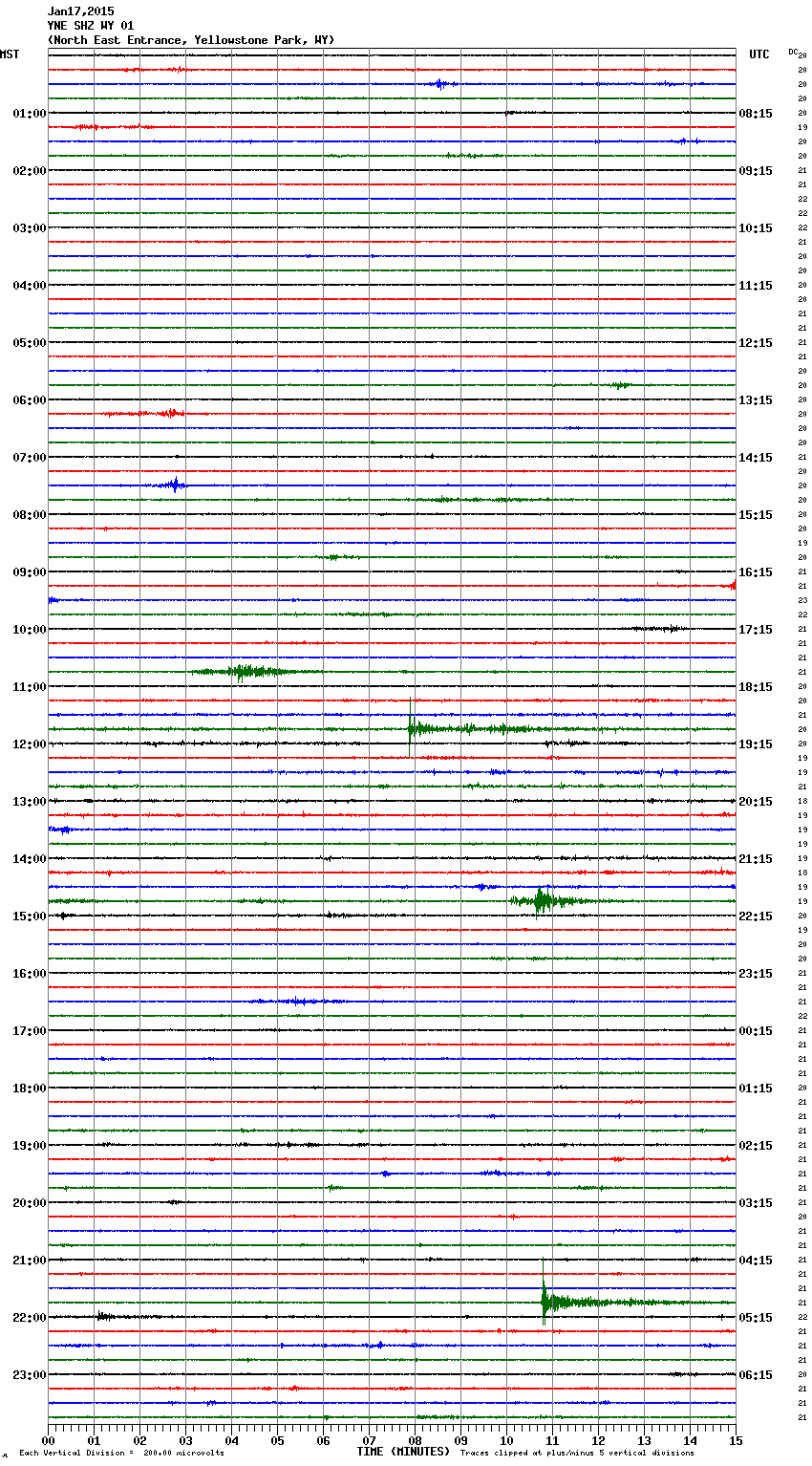Click the 08:15 UTC row label
The height and width of the screenshot is (1466, 812).
(756, 114)
